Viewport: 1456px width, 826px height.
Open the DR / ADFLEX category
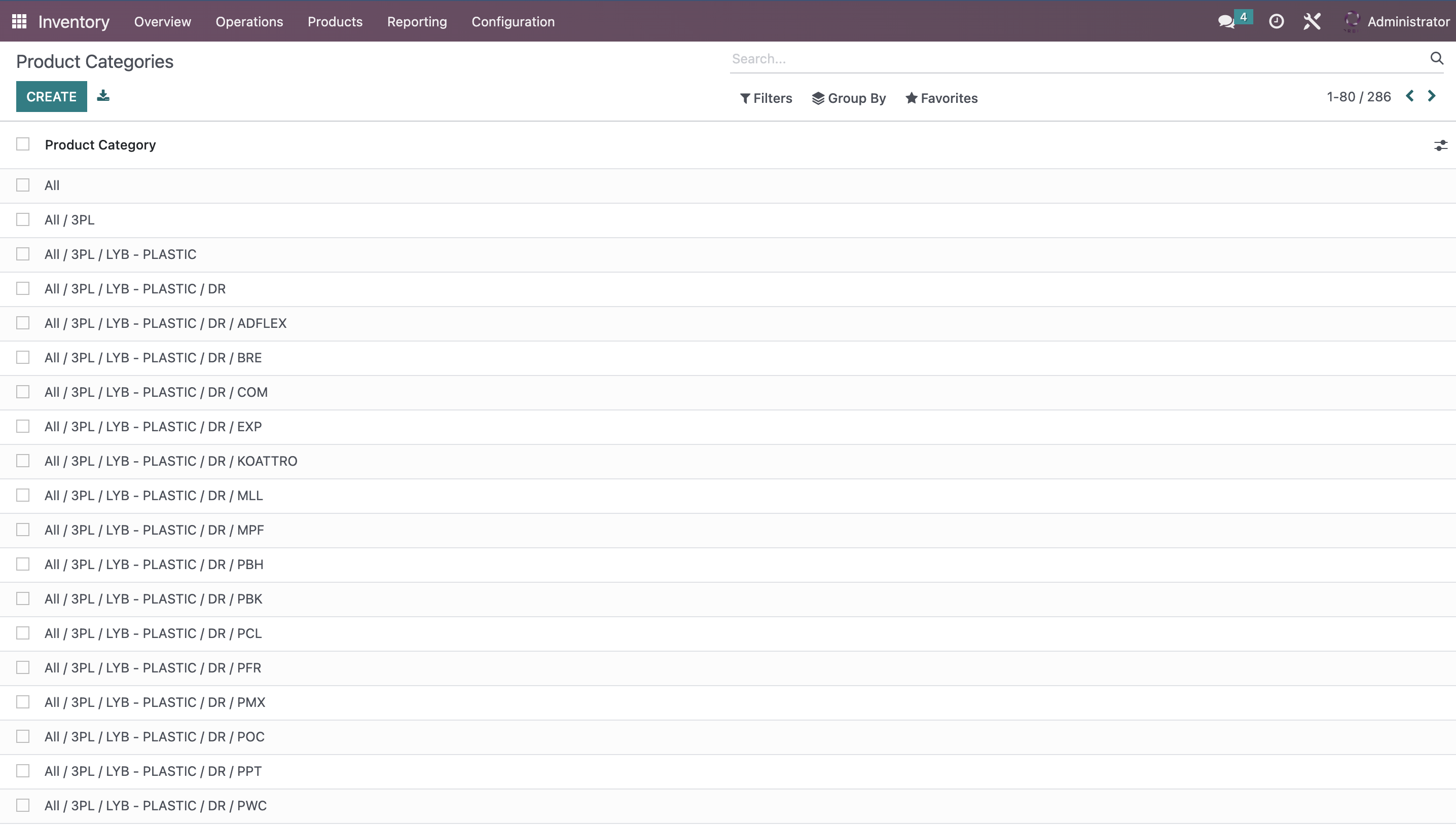click(166, 323)
